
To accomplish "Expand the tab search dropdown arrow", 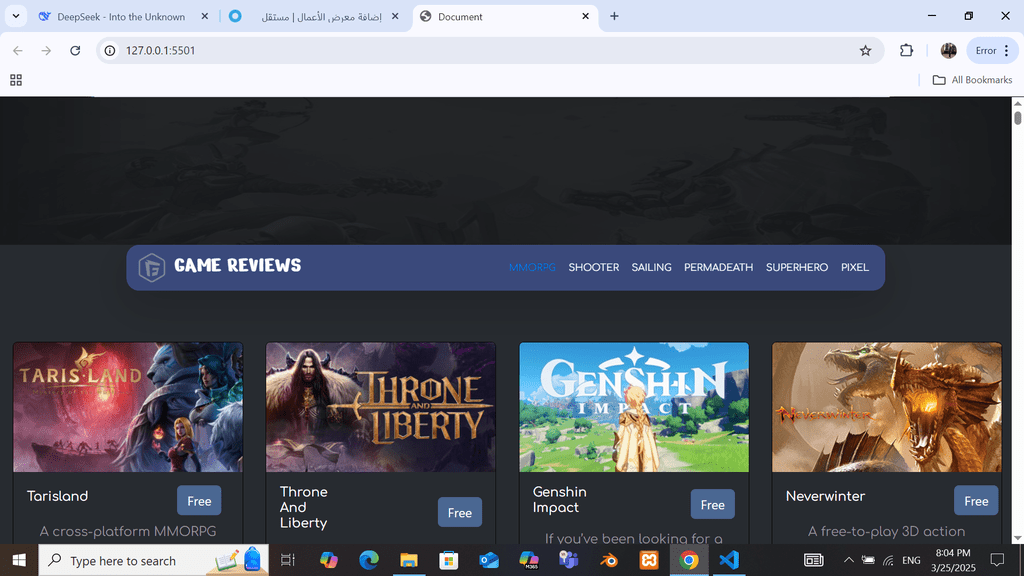I will [x=16, y=16].
